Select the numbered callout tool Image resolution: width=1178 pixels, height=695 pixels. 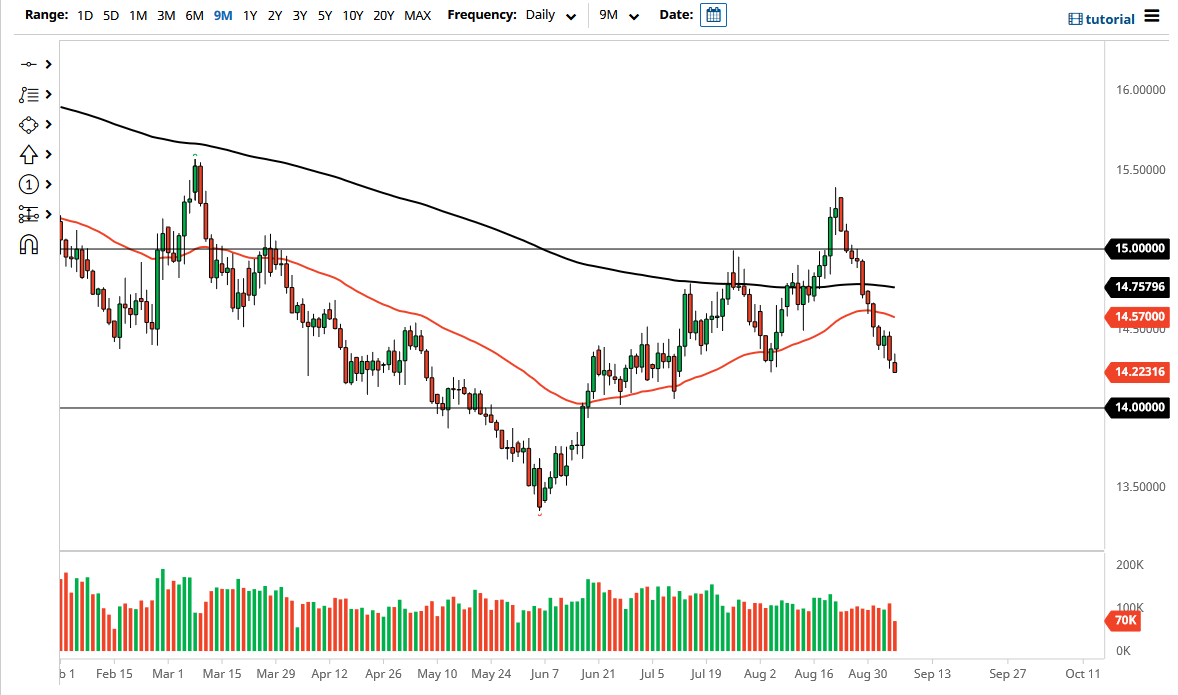coord(30,184)
